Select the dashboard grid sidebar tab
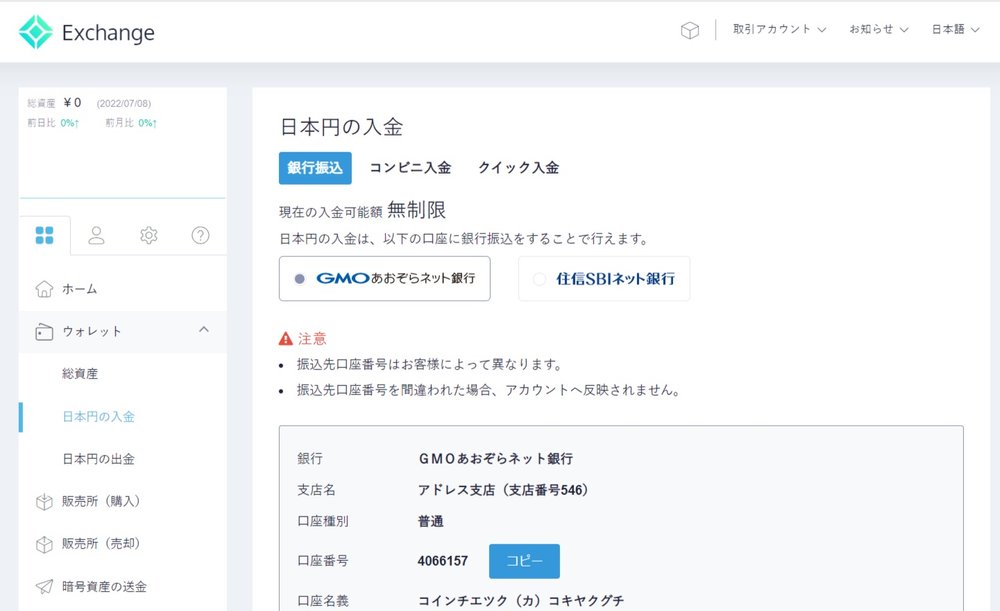 click(45, 235)
